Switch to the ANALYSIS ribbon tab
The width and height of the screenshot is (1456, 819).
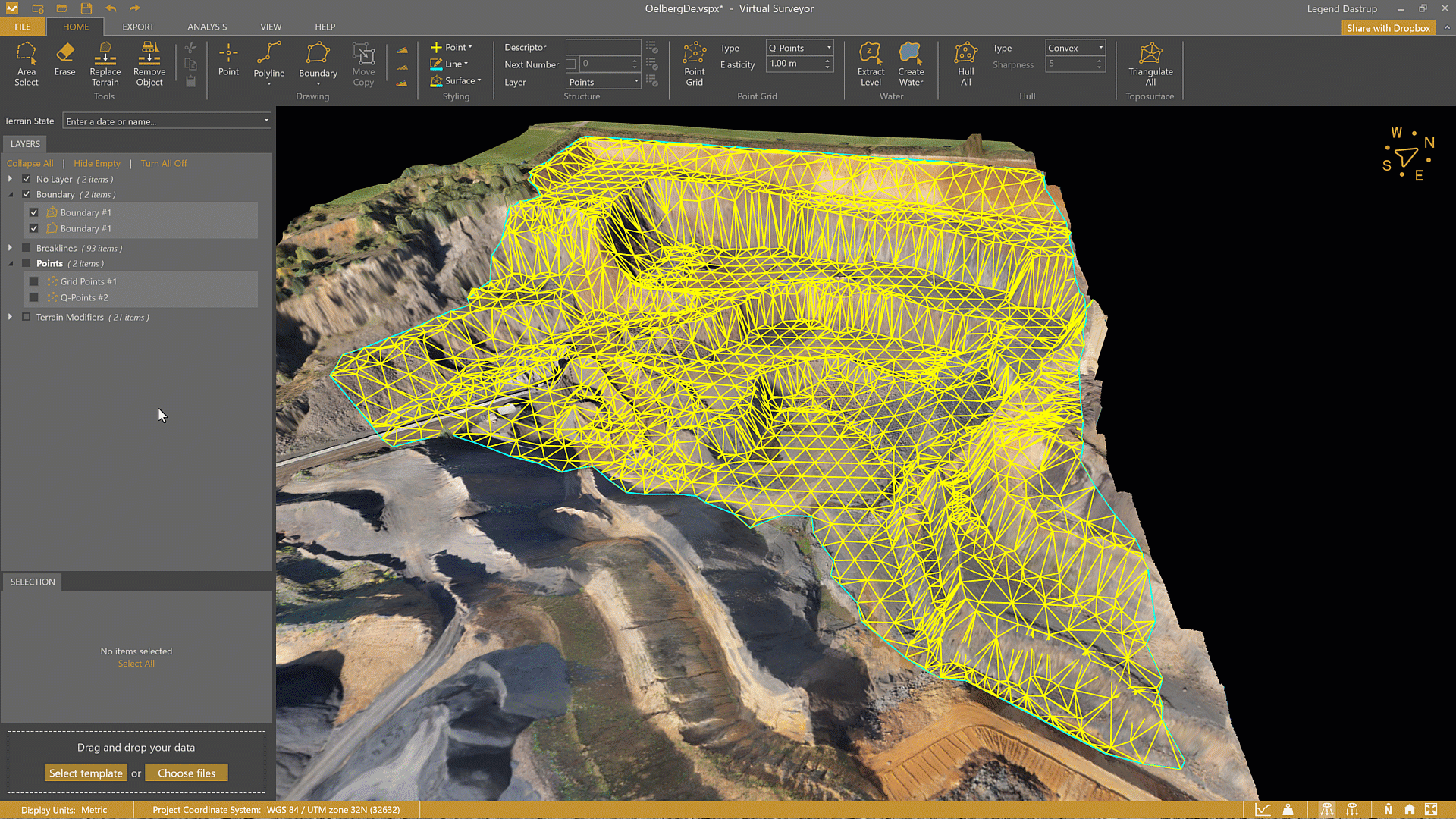[207, 27]
